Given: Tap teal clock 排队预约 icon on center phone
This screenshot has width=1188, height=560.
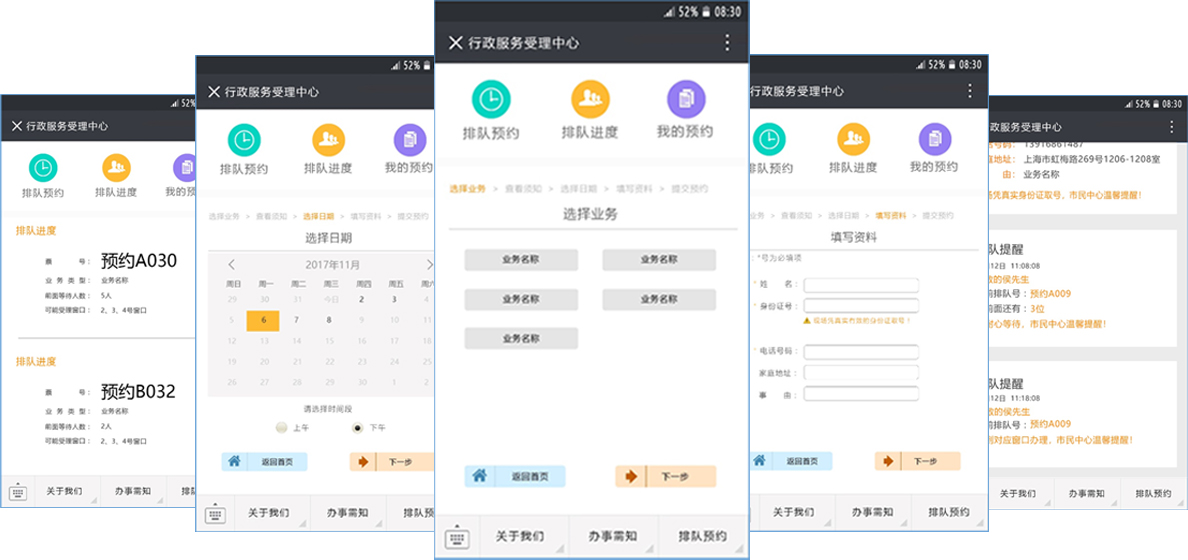Looking at the screenshot, I should click(x=491, y=99).
